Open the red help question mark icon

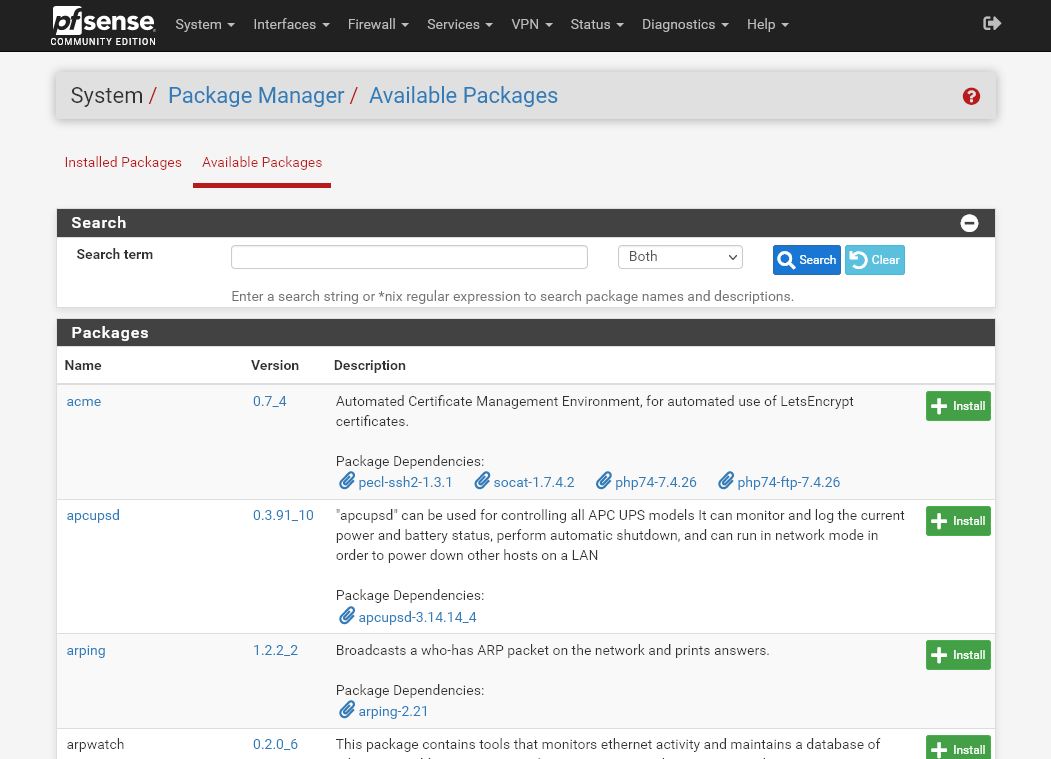[971, 96]
